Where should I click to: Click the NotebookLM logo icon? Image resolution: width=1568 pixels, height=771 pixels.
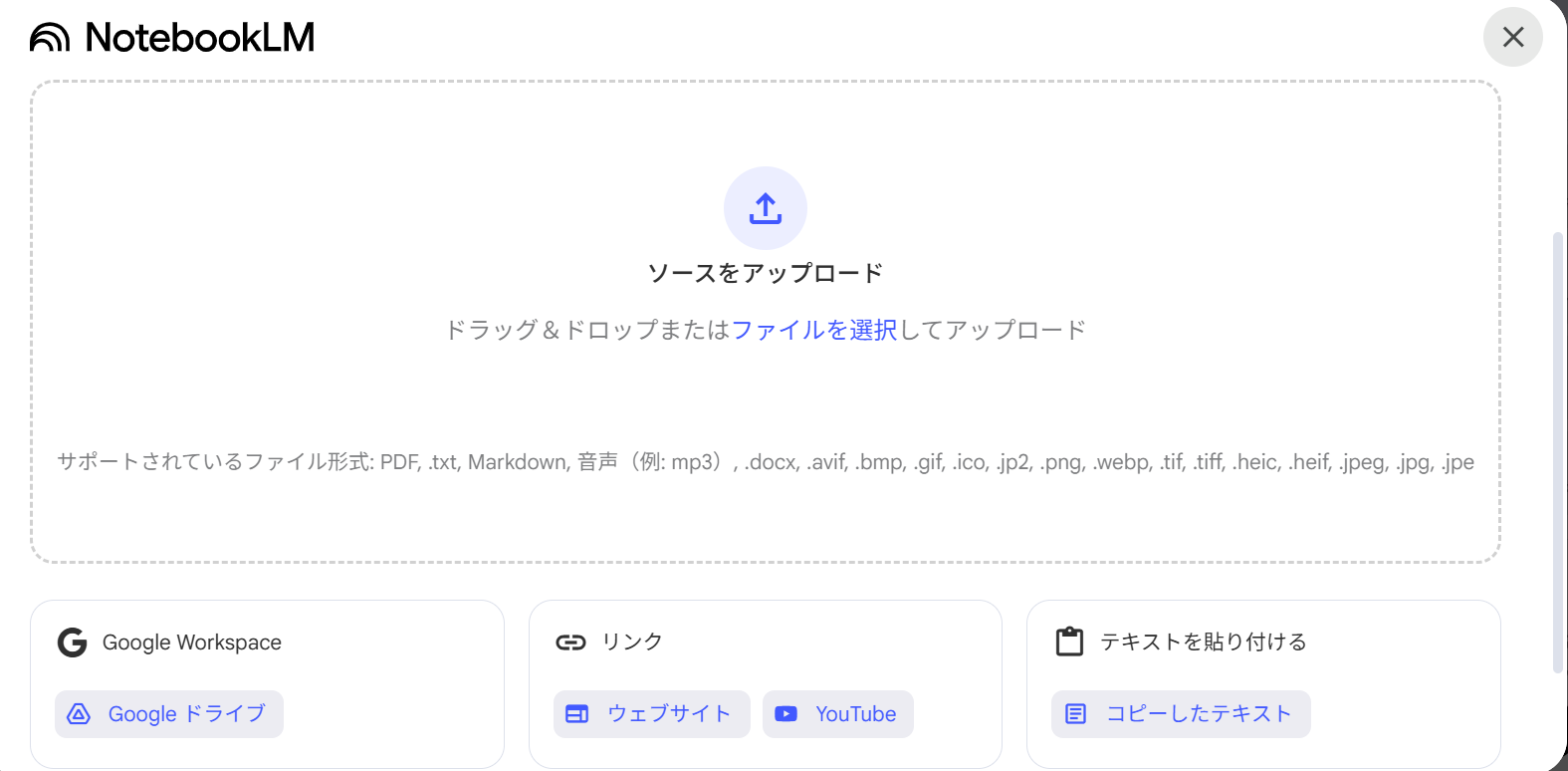pos(50,38)
